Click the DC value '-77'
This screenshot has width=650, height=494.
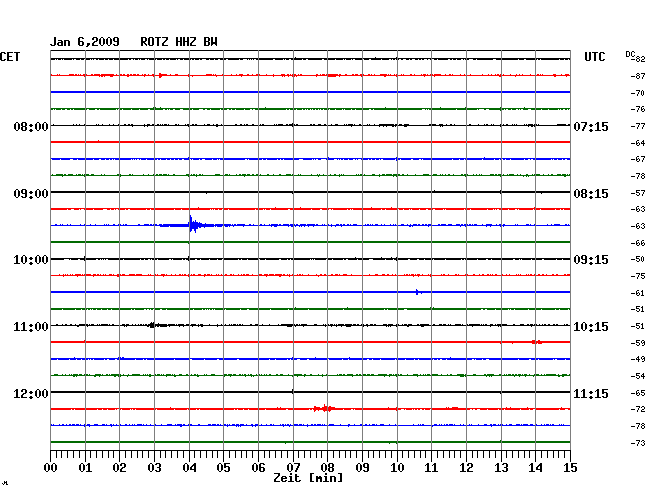(638, 126)
